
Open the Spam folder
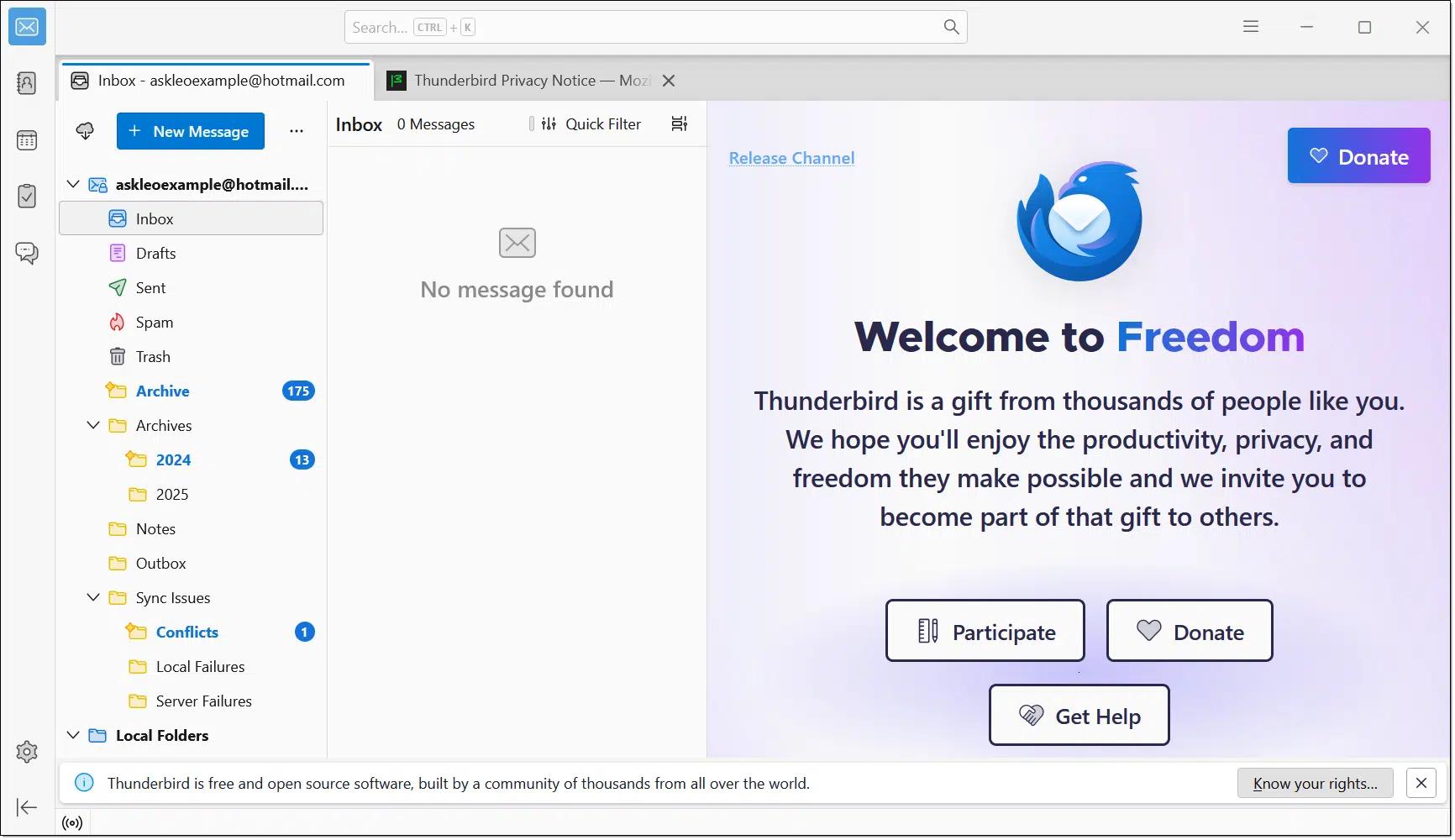[x=192, y=322]
